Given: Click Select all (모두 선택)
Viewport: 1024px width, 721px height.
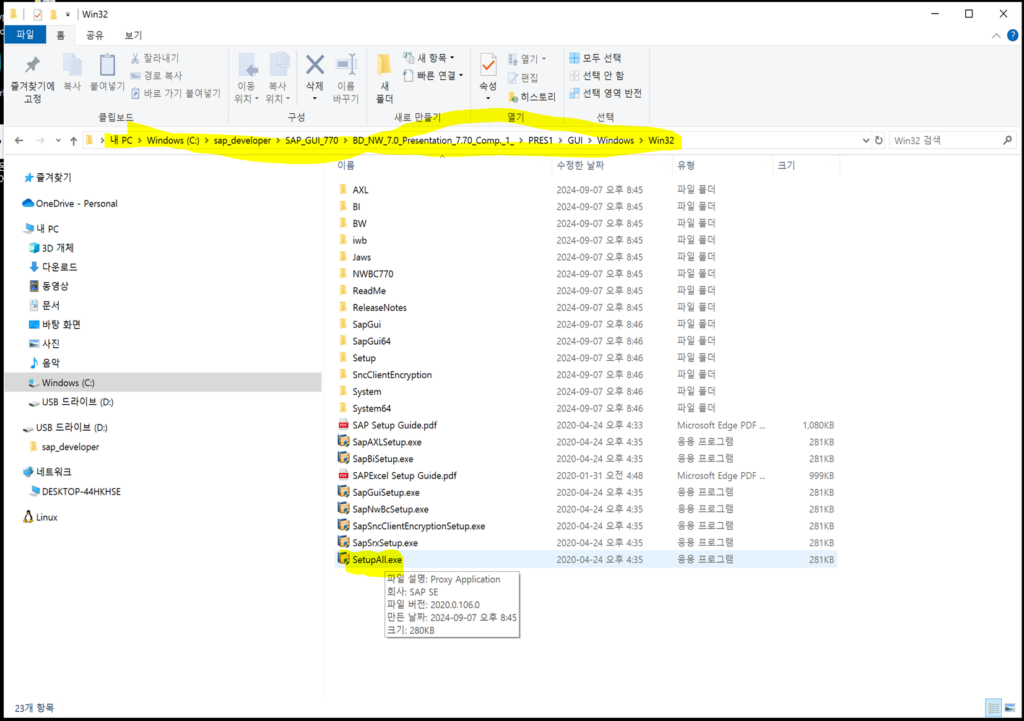Looking at the screenshot, I should (x=596, y=58).
